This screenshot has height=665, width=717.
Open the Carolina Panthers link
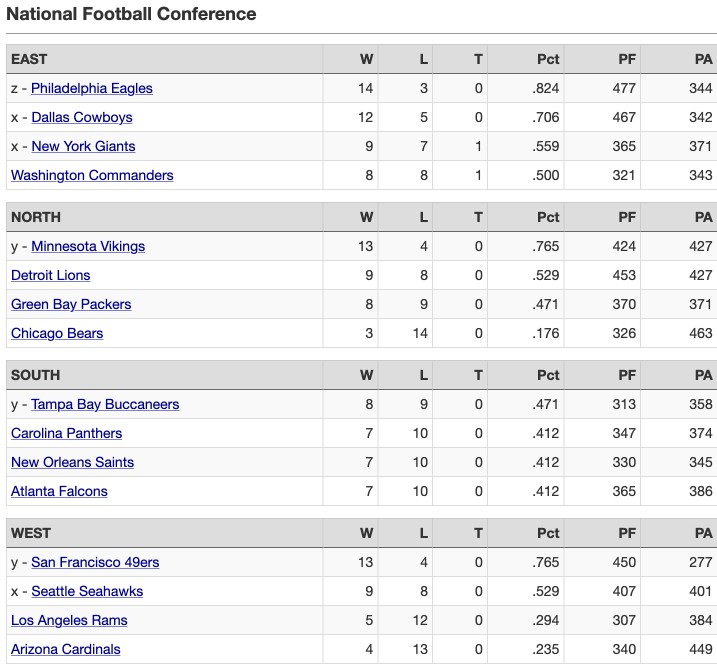(x=66, y=433)
